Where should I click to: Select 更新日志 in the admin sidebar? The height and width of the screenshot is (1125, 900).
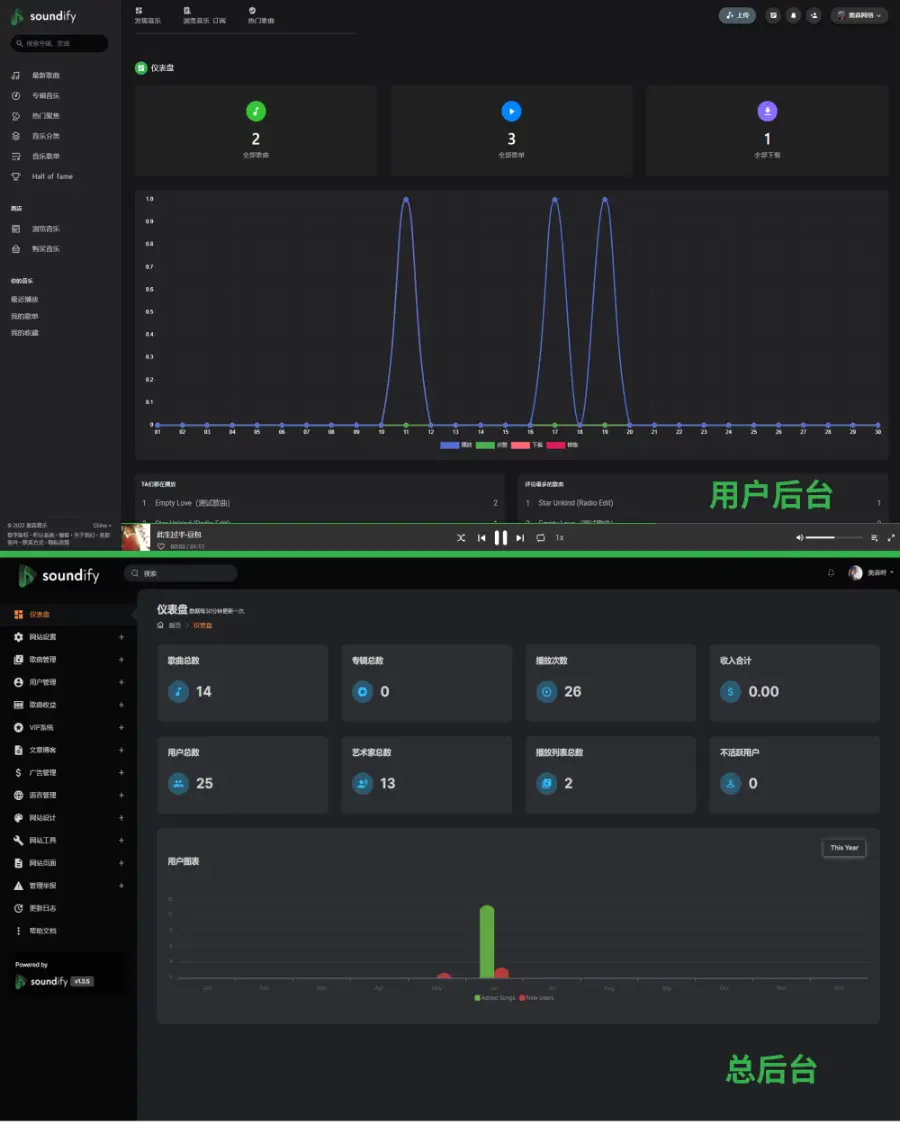(43, 908)
